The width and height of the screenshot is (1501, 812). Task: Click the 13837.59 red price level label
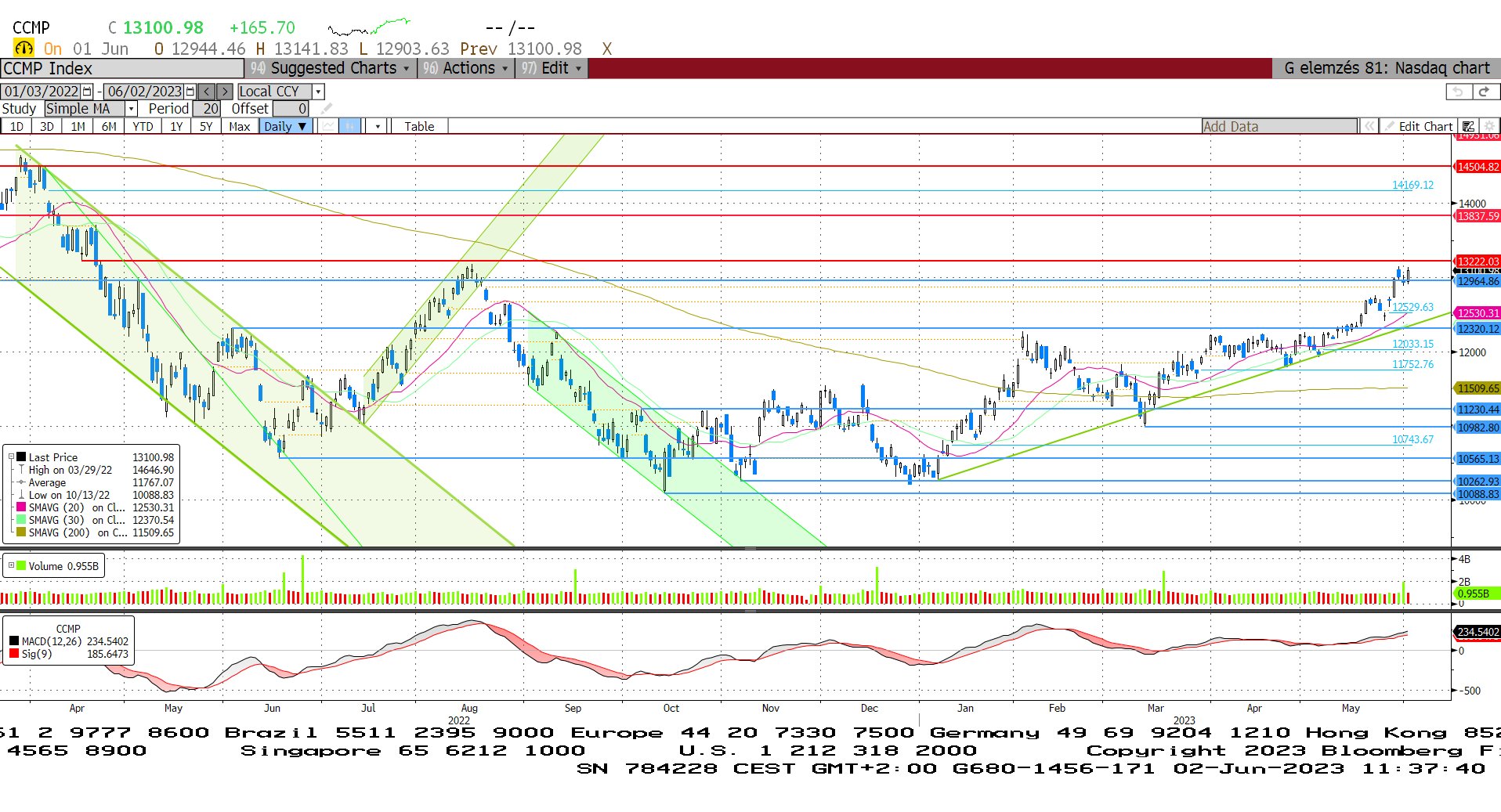[1477, 216]
